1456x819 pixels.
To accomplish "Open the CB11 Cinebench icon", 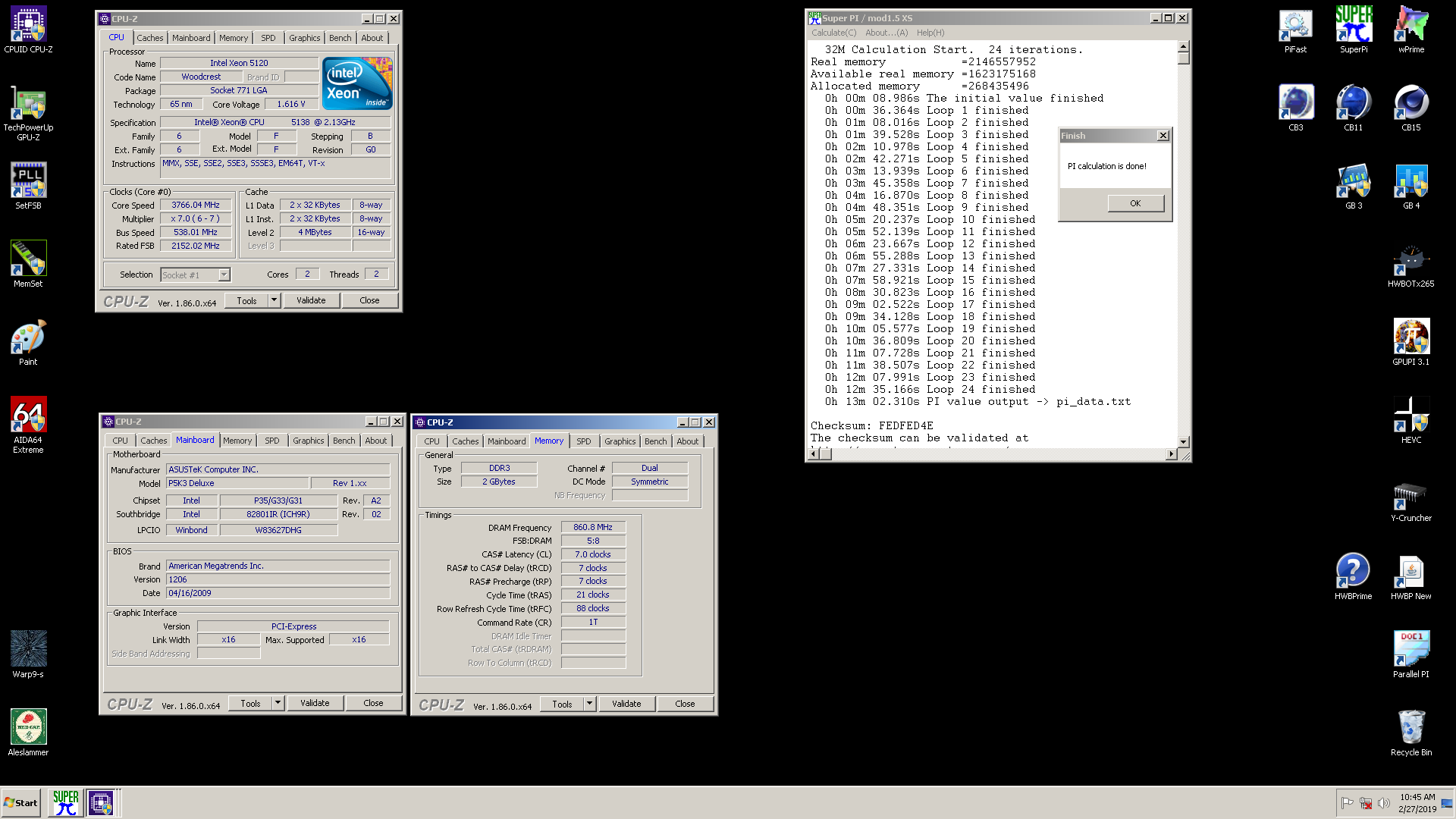I will point(1354,108).
